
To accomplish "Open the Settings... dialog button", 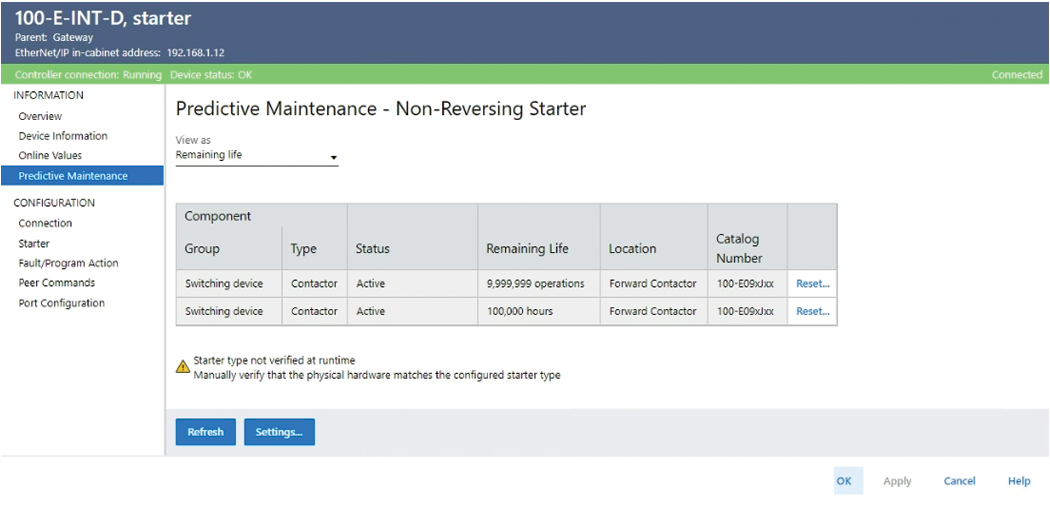I will [279, 432].
